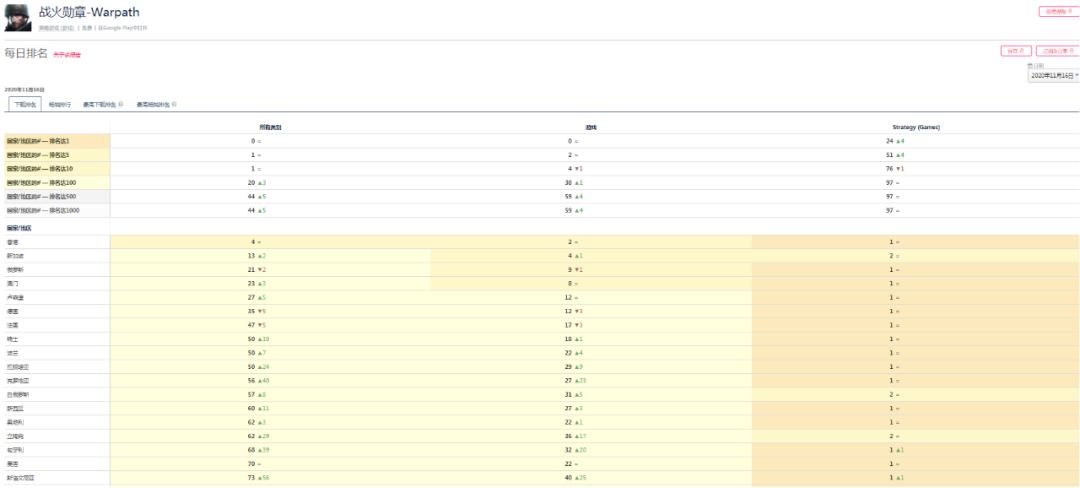Open the 最高下载排名 tab
Image resolution: width=1080 pixels, height=488 pixels.
point(99,104)
